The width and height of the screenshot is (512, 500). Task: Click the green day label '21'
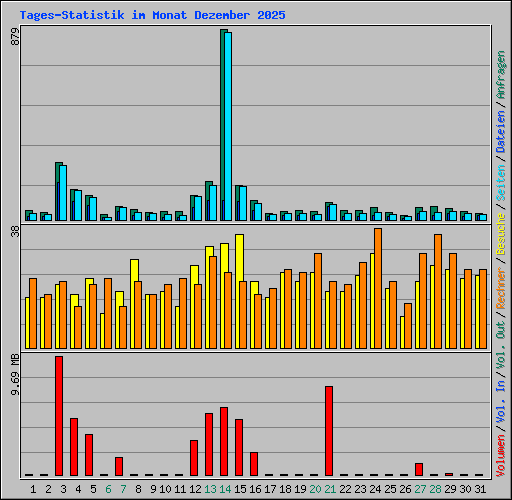click(x=330, y=489)
